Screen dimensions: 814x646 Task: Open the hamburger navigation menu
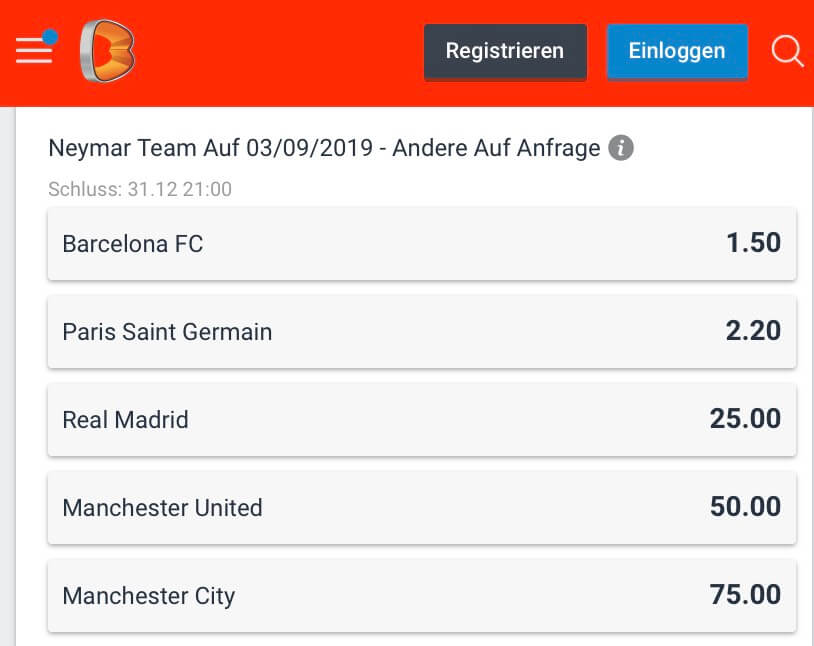(34, 50)
